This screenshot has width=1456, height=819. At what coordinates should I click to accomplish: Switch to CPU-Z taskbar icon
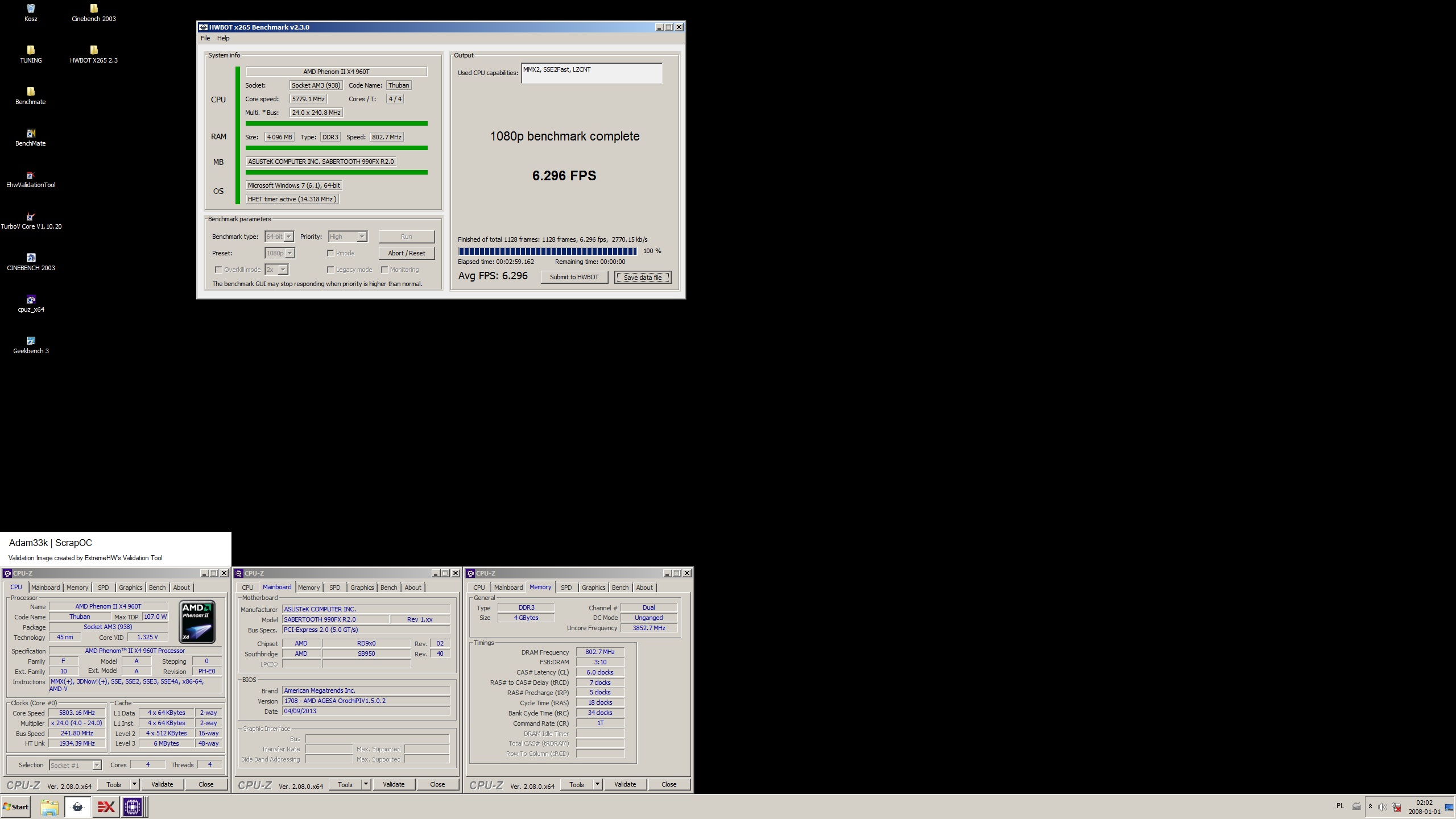click(x=133, y=806)
